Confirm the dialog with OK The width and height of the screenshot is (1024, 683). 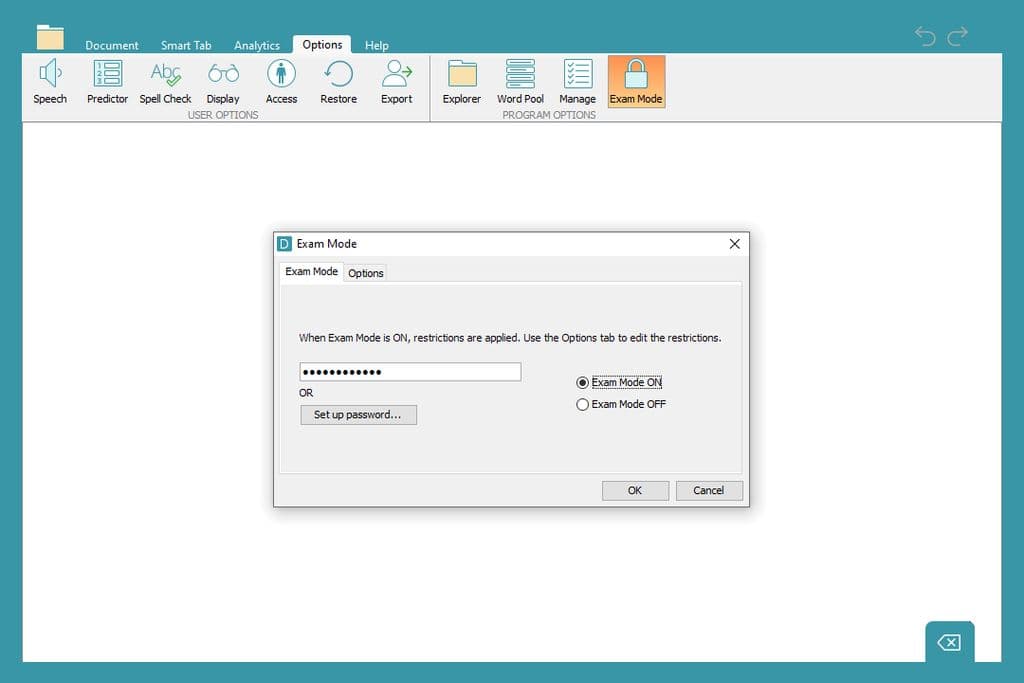635,490
